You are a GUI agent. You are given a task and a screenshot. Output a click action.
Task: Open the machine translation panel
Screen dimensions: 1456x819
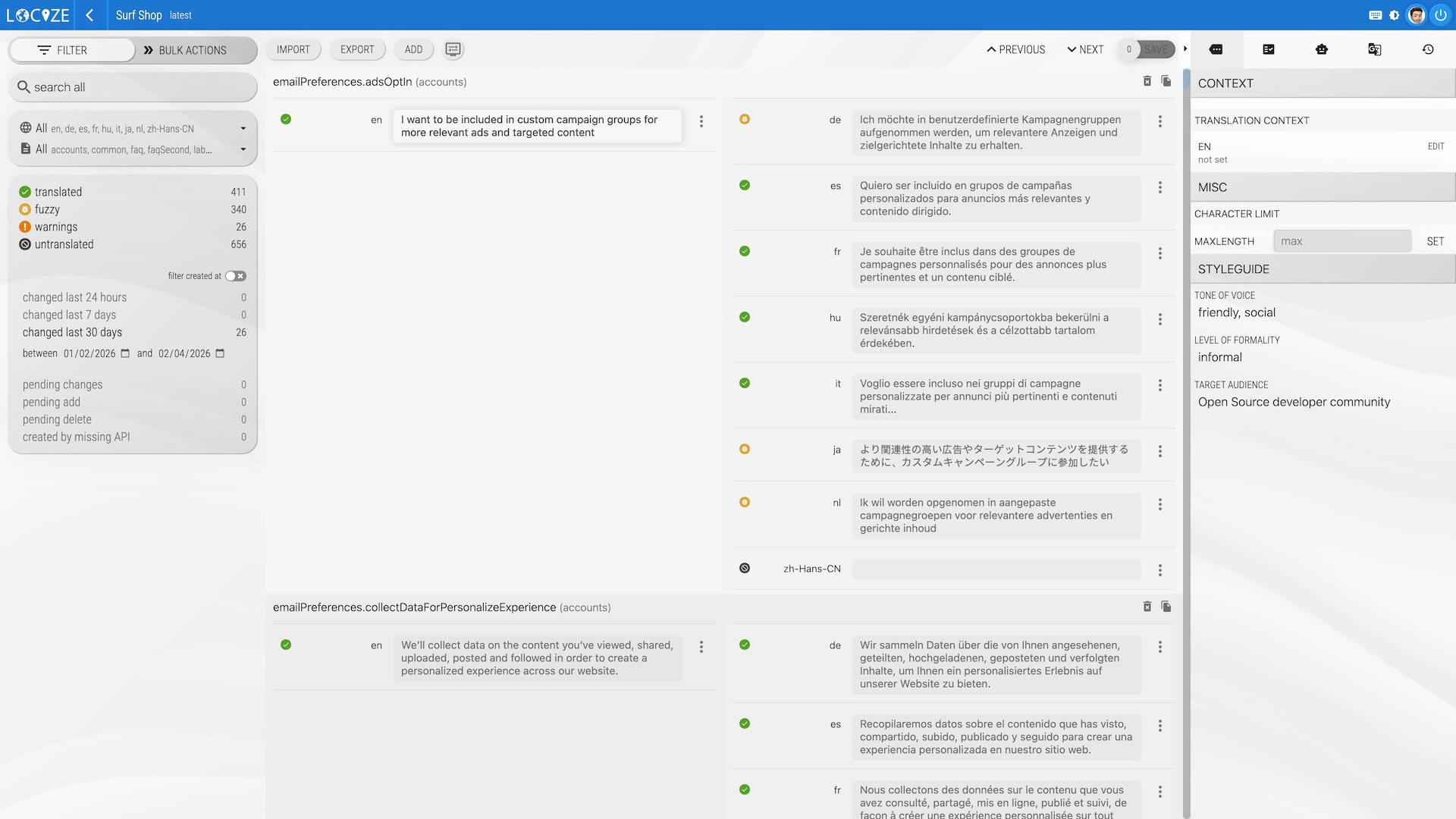pos(1374,49)
